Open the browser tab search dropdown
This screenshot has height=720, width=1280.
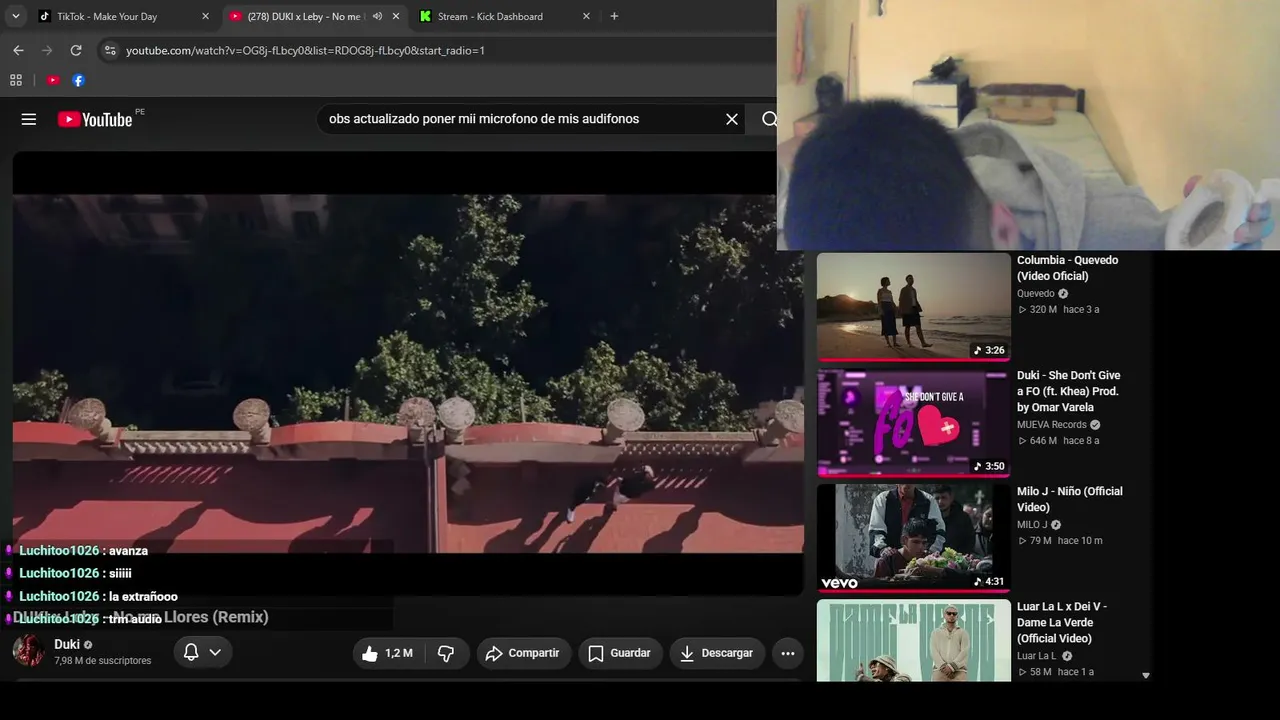point(16,16)
